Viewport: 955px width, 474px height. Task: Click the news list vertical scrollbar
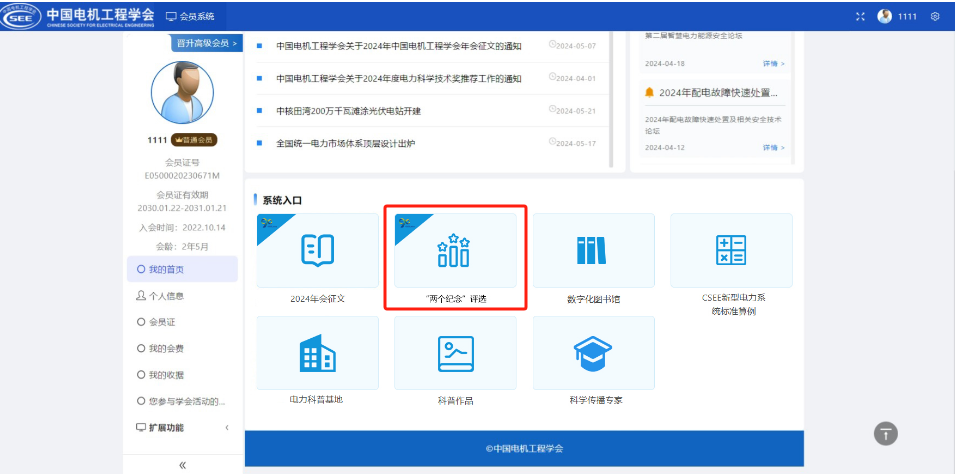(611, 100)
